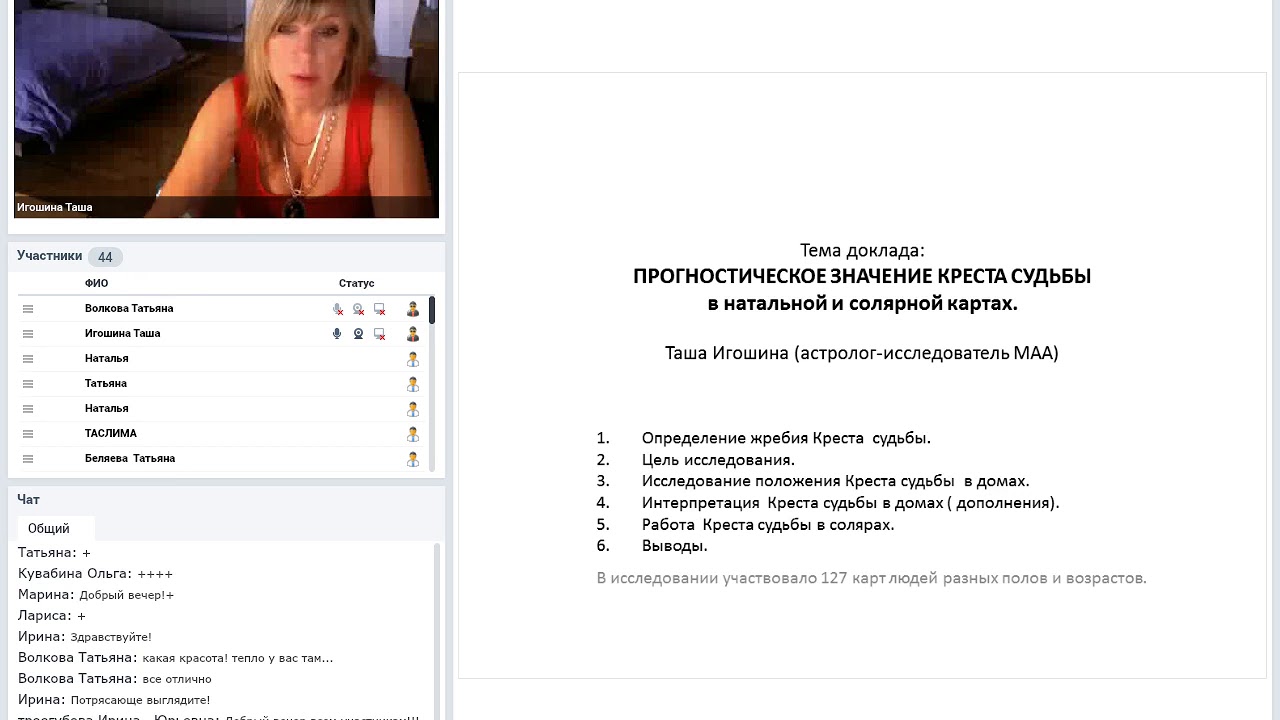Click slide line 'в натальной и солярной картах.'
Viewport: 1280px width, 720px height.
[x=862, y=304]
